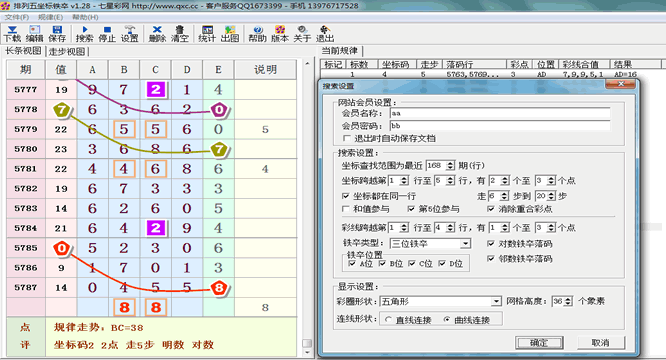Click the olive pentagon 7 in row 5778
This screenshot has width=666, height=360.
tap(62, 110)
